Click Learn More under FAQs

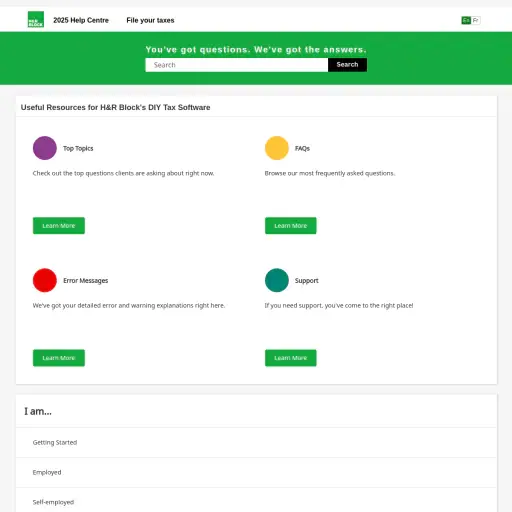291,226
